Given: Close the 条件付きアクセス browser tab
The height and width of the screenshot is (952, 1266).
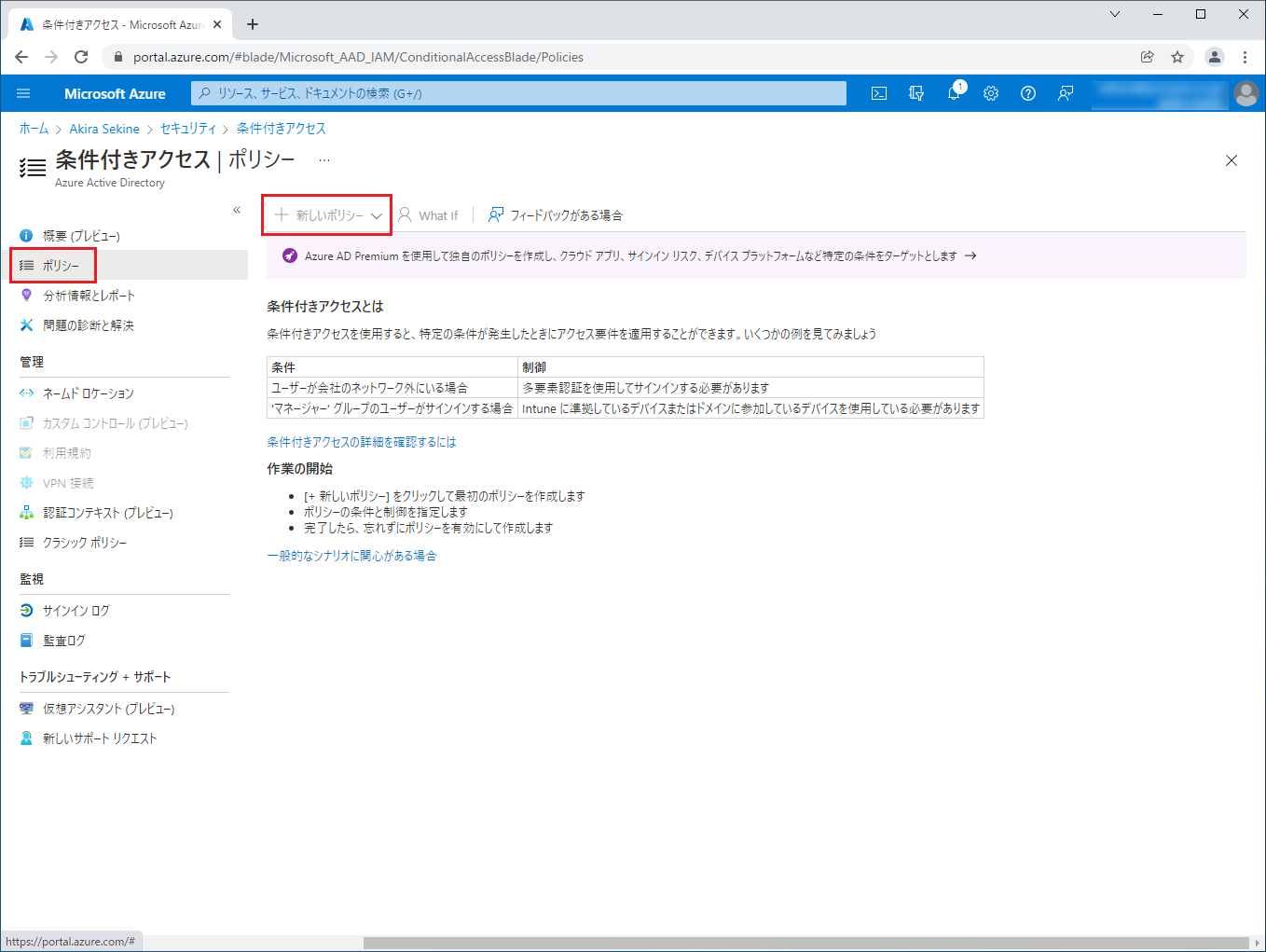Looking at the screenshot, I should click(x=217, y=24).
